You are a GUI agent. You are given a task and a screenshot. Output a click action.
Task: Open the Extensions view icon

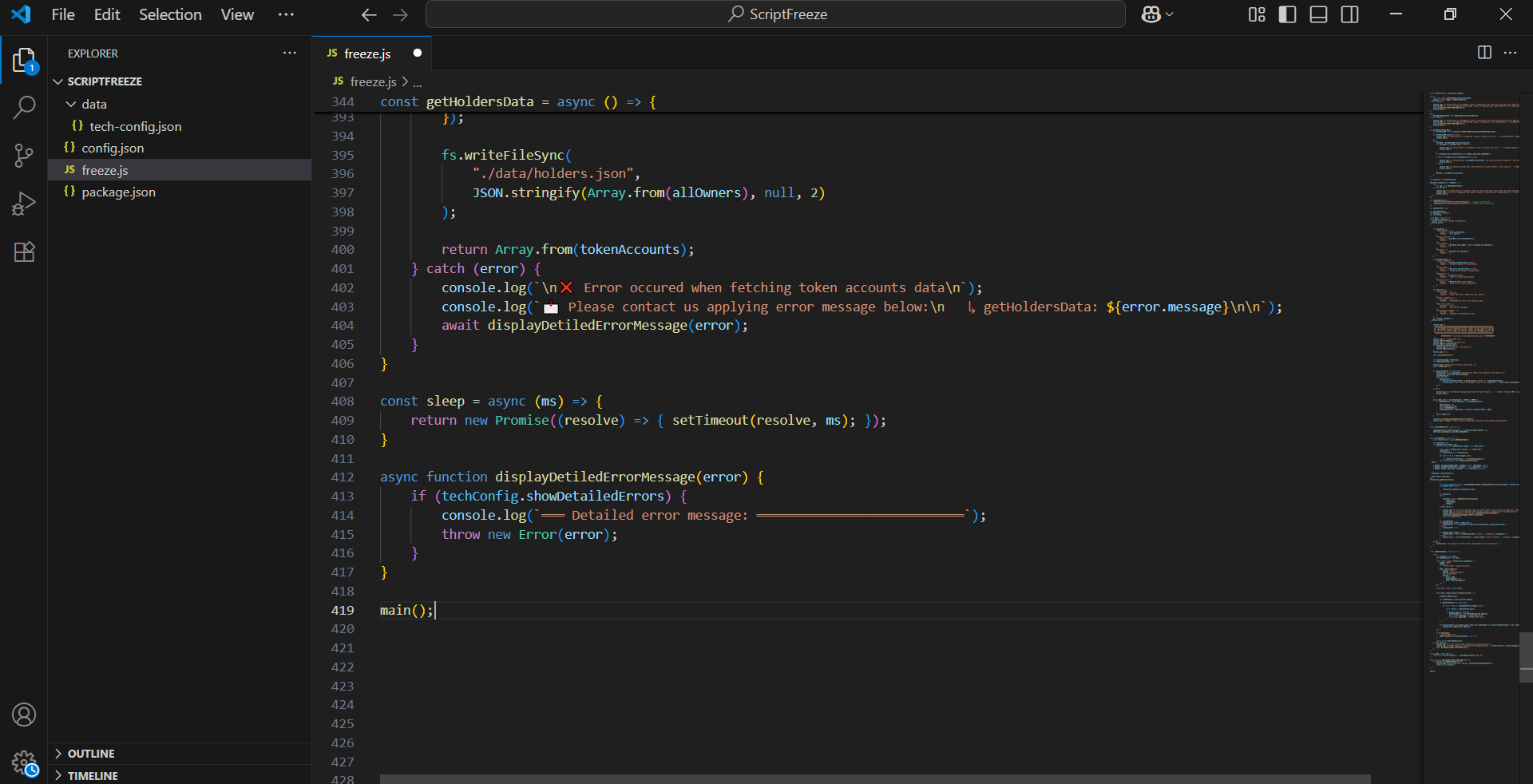(x=24, y=252)
